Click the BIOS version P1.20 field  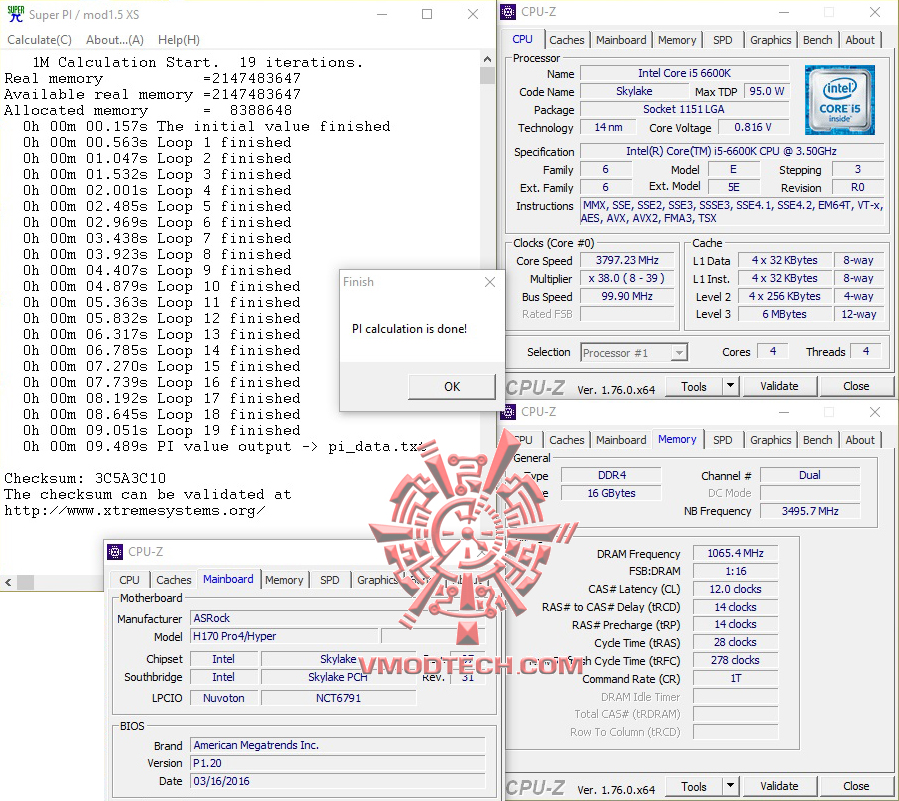click(x=337, y=763)
